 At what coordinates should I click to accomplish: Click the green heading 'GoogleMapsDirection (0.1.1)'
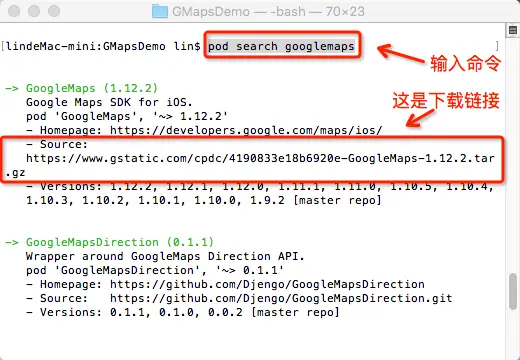[120, 242]
